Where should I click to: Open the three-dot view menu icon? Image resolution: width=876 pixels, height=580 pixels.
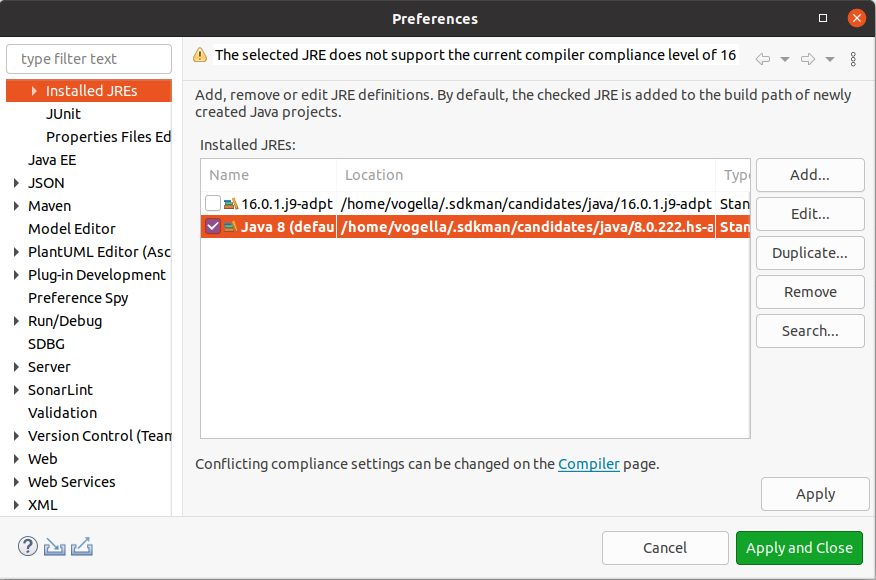point(853,59)
